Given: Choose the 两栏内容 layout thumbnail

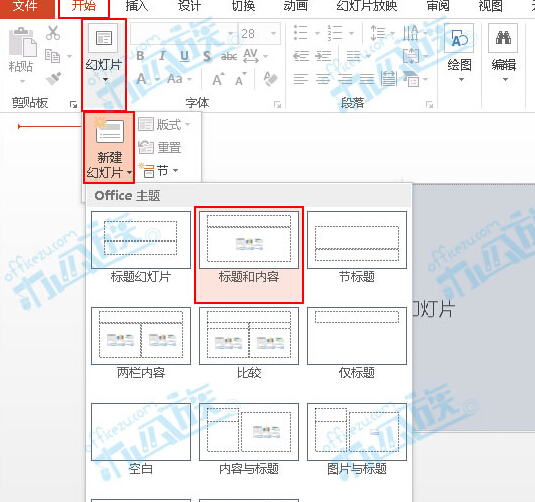Looking at the screenshot, I should click(x=141, y=343).
